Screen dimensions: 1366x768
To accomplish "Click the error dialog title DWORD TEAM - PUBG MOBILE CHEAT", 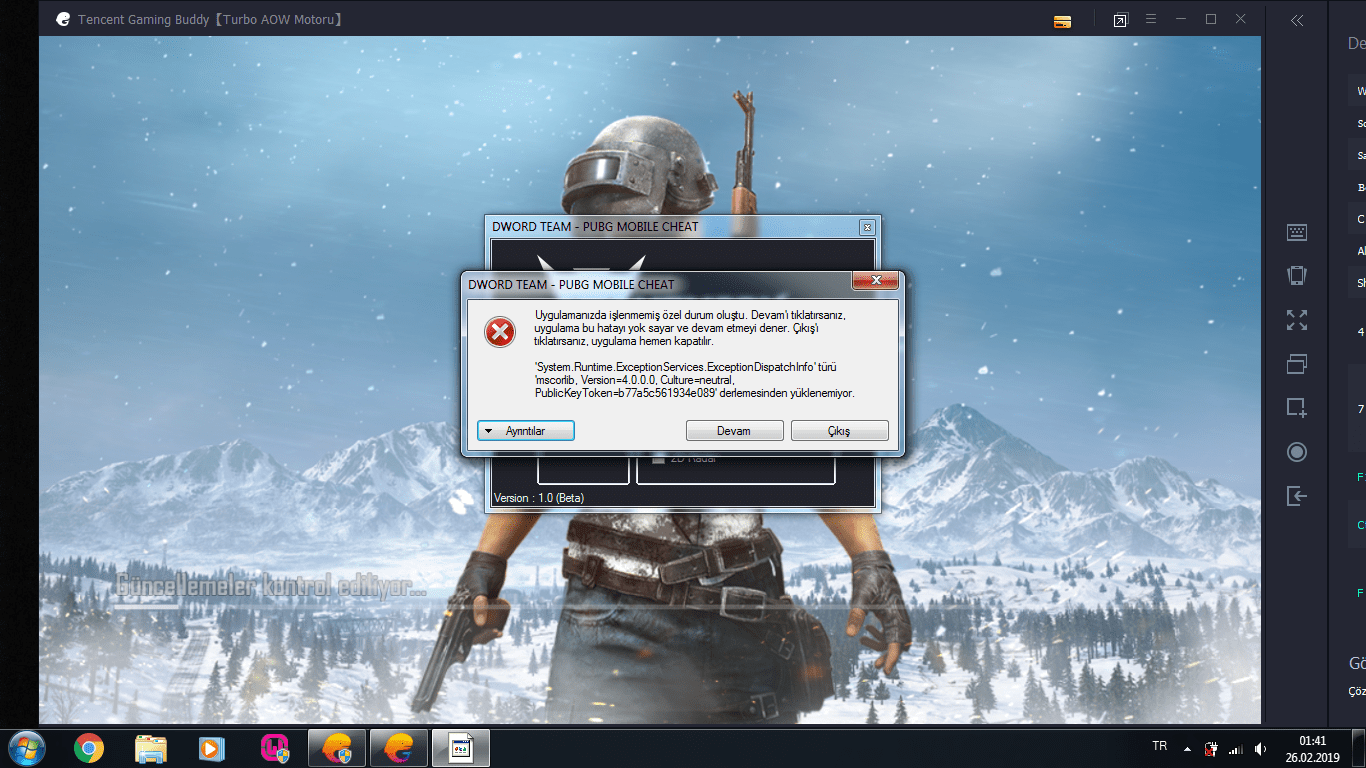I will (571, 285).
